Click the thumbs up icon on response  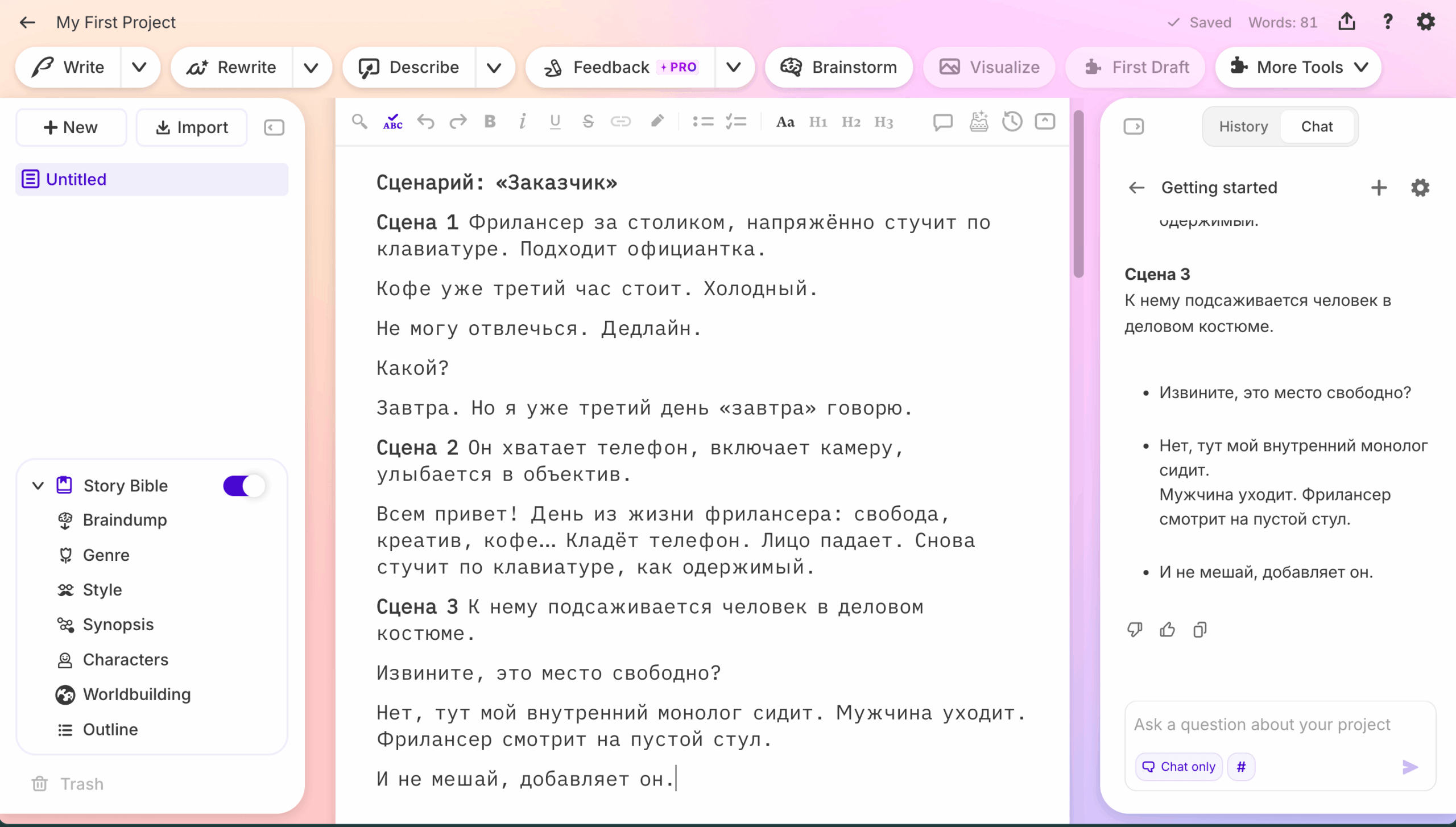click(1167, 630)
